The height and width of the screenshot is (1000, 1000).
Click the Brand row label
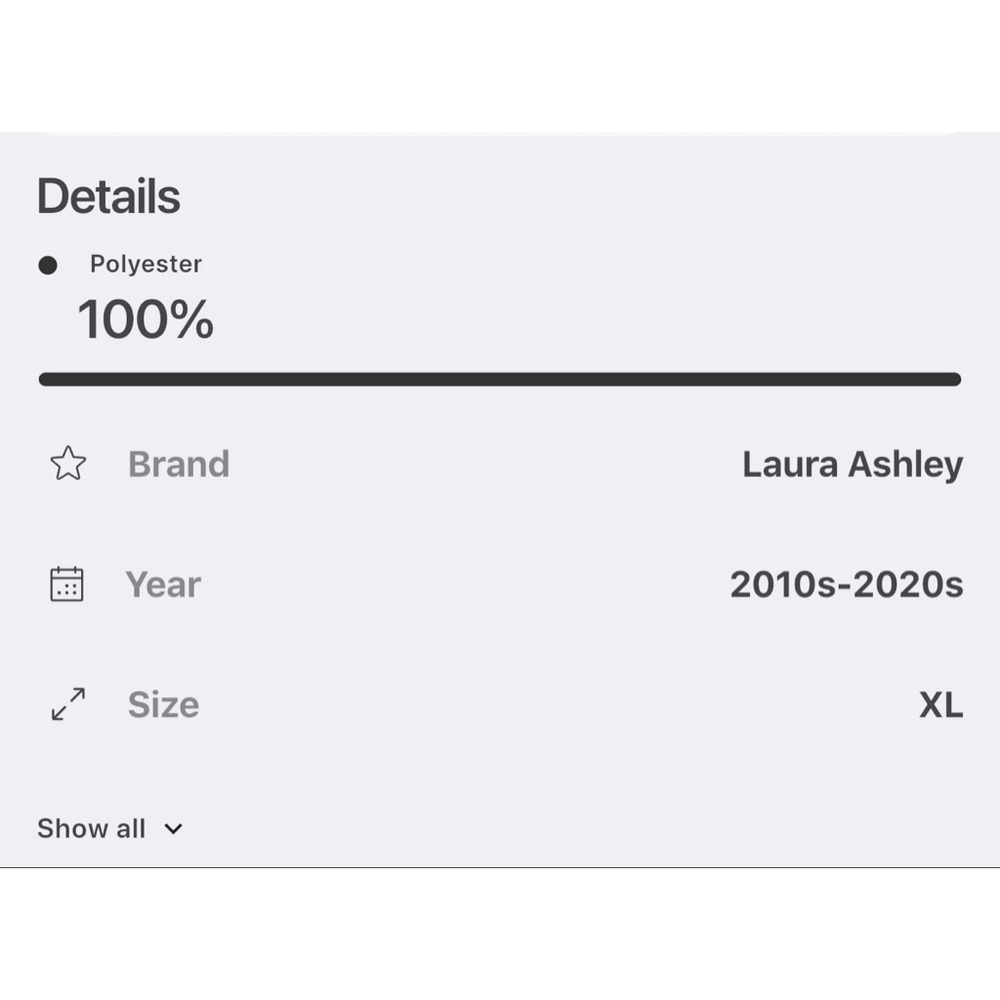(179, 464)
